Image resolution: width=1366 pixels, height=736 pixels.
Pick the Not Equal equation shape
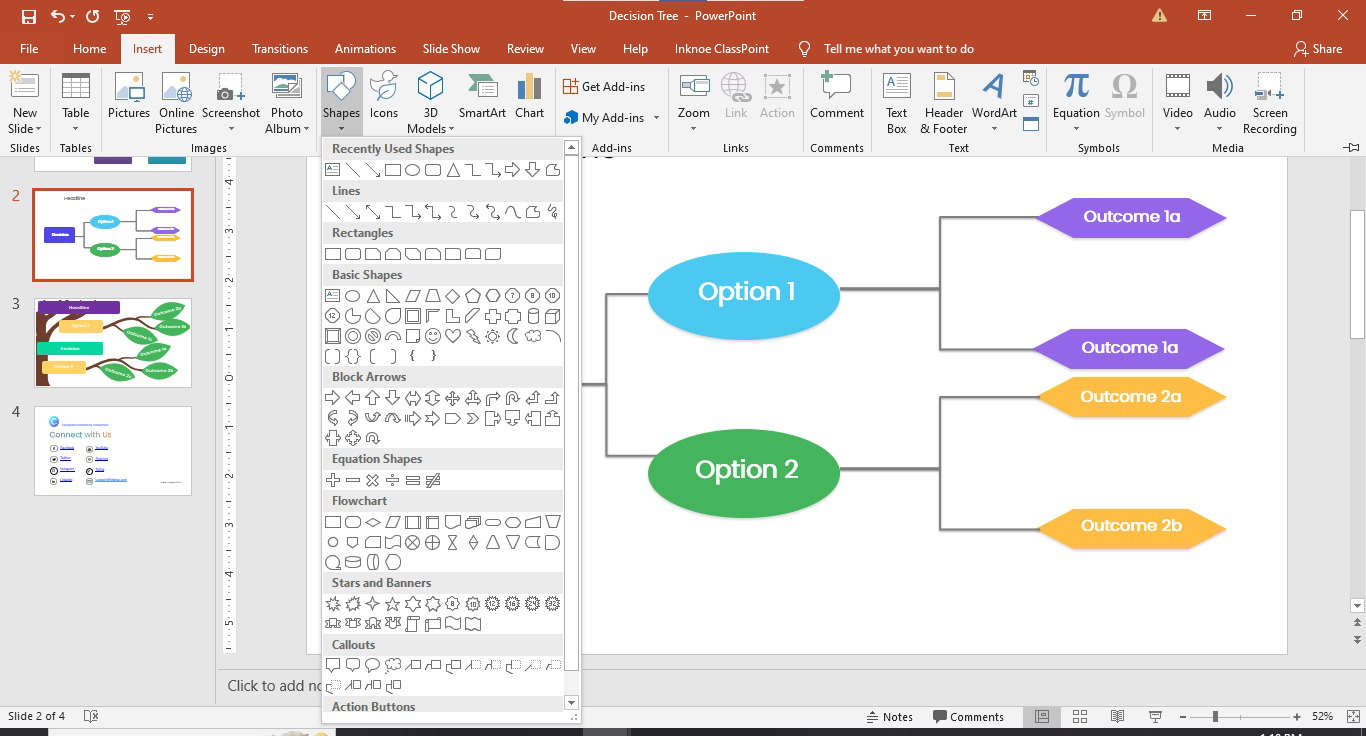(x=433, y=480)
